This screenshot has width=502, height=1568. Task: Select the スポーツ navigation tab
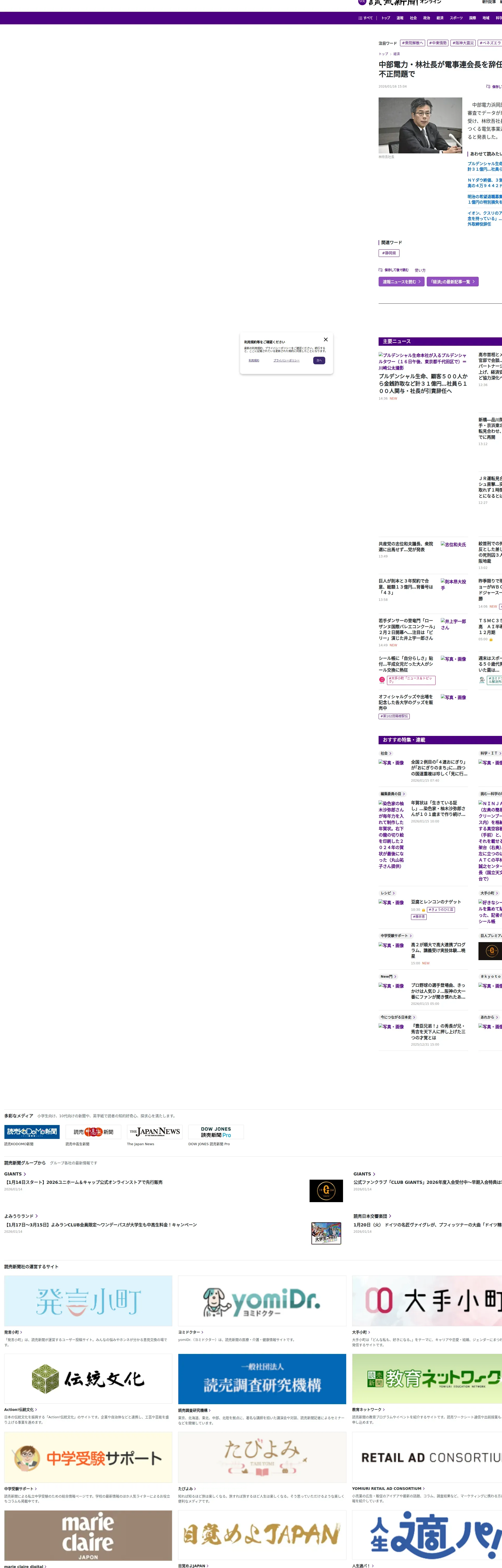[x=456, y=18]
